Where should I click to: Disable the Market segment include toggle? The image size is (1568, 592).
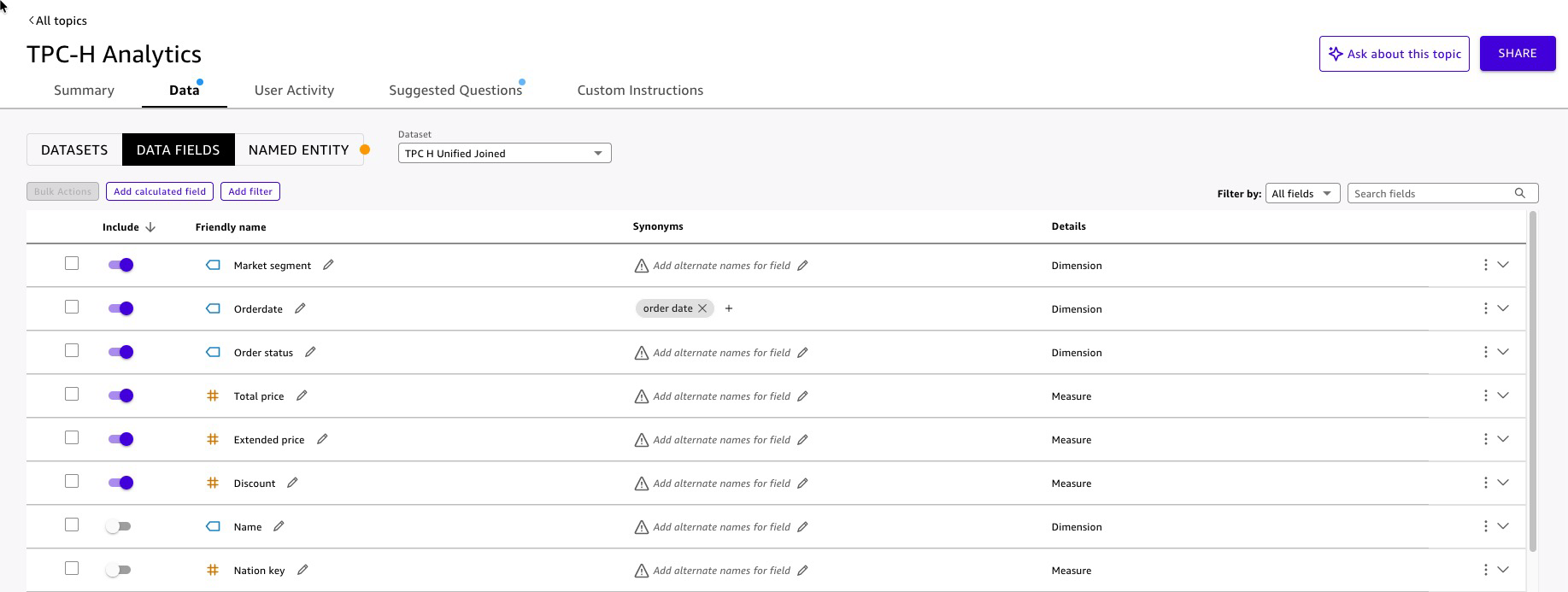pyautogui.click(x=120, y=265)
